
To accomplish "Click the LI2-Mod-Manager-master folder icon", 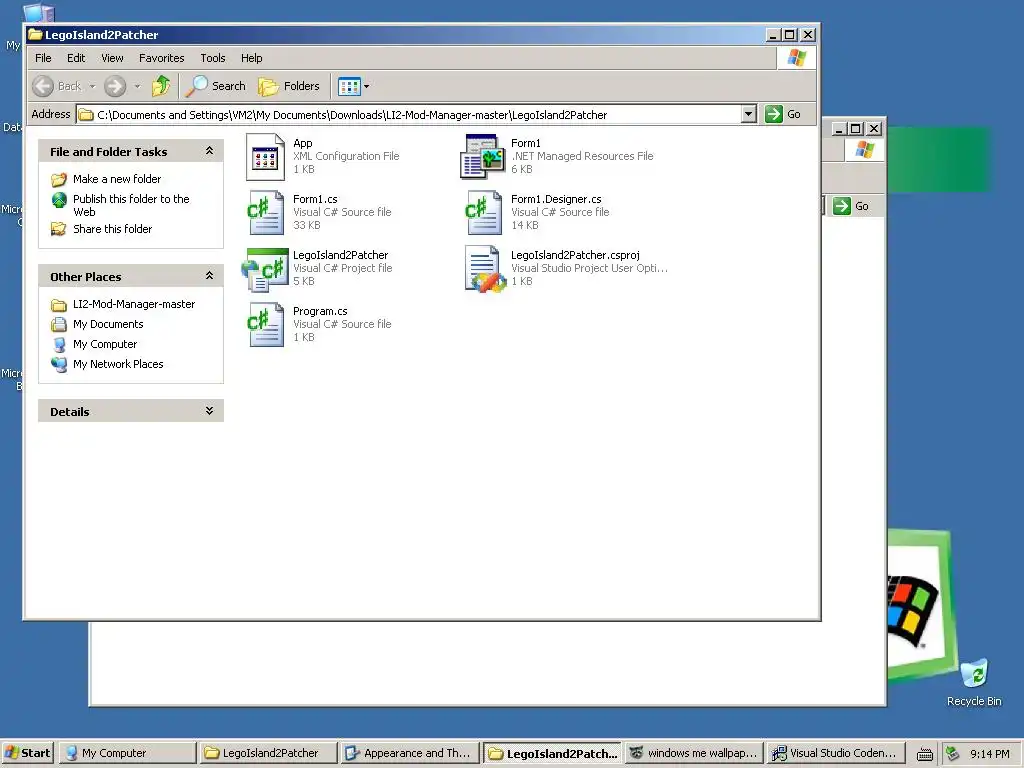I will pos(59,305).
